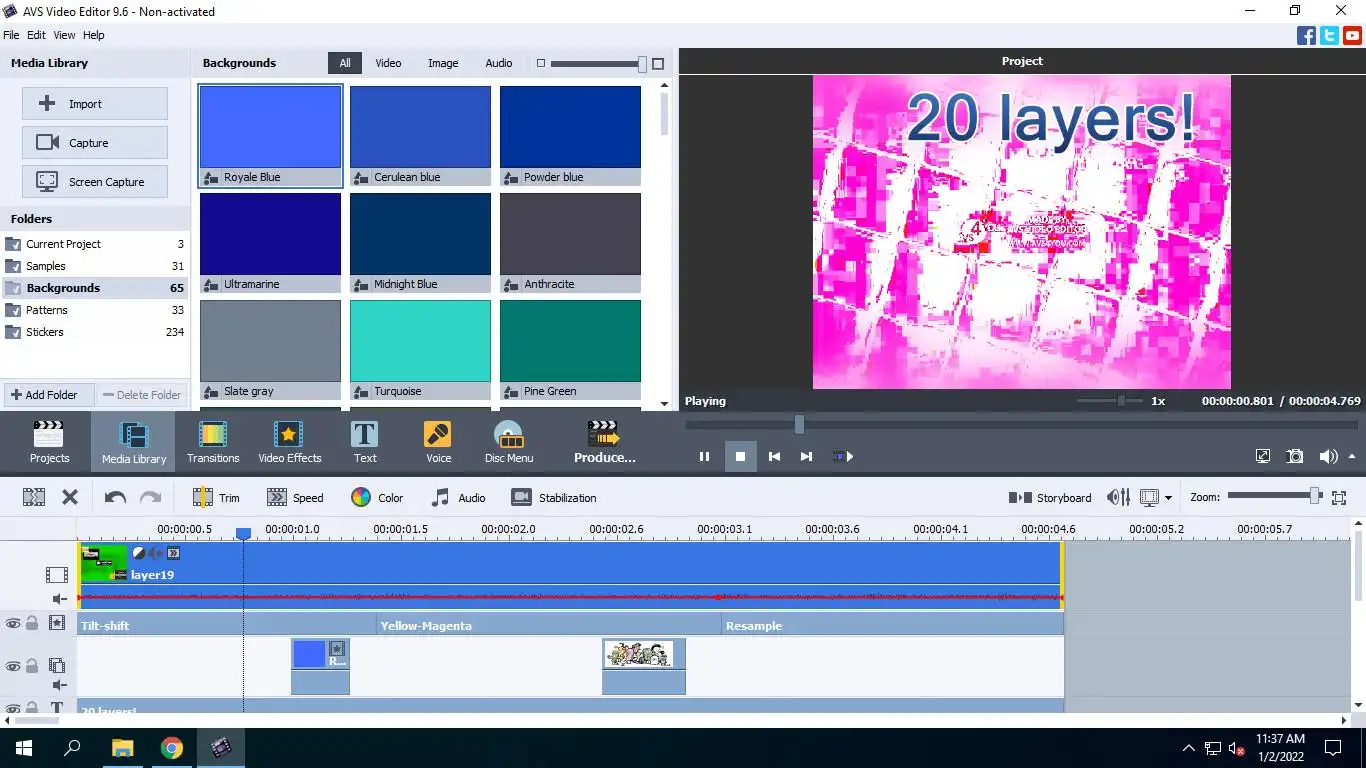Open the Voice recording section
The height and width of the screenshot is (768, 1366).
(438, 442)
